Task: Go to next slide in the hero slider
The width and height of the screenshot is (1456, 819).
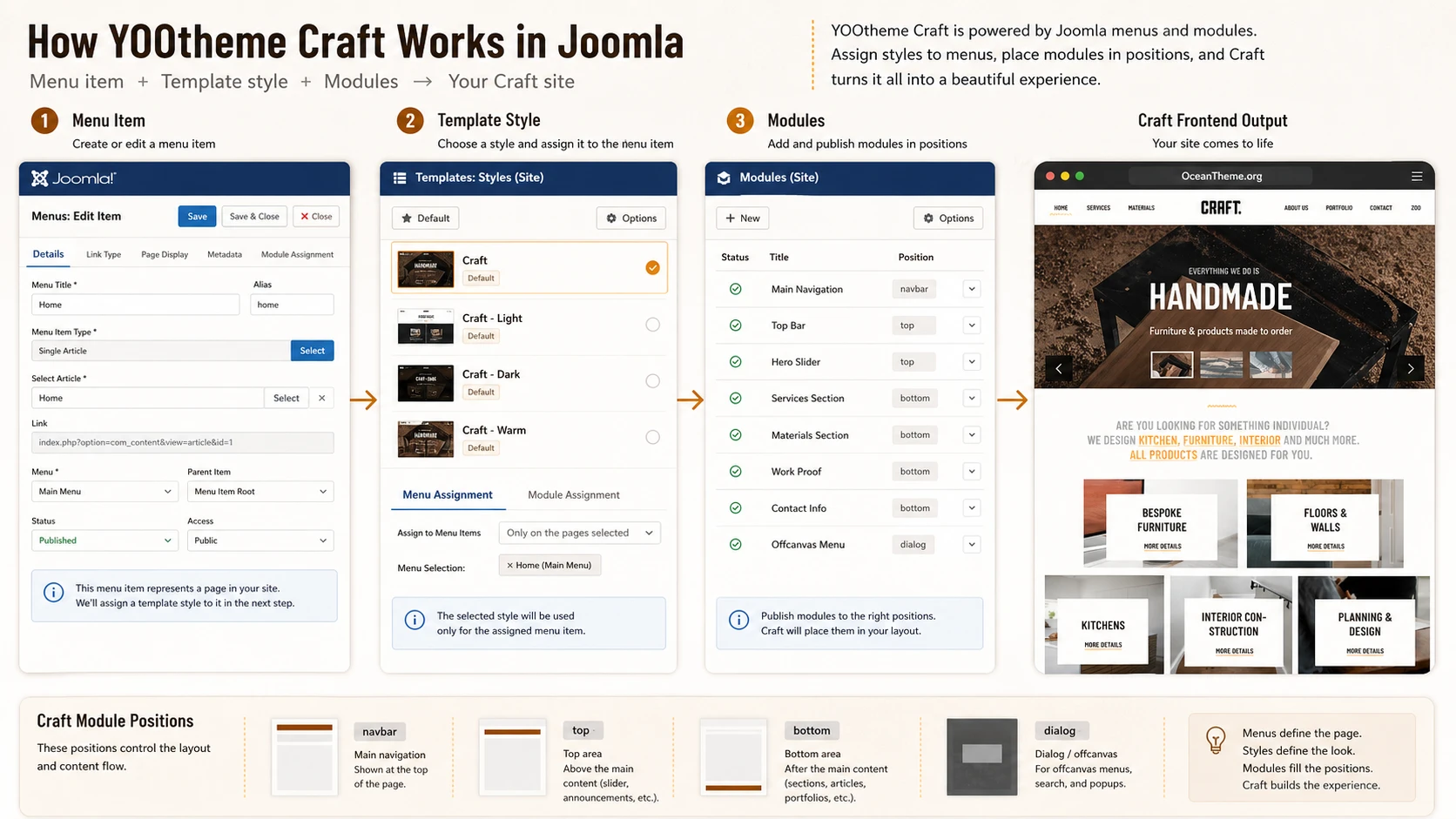Action: [x=1411, y=368]
